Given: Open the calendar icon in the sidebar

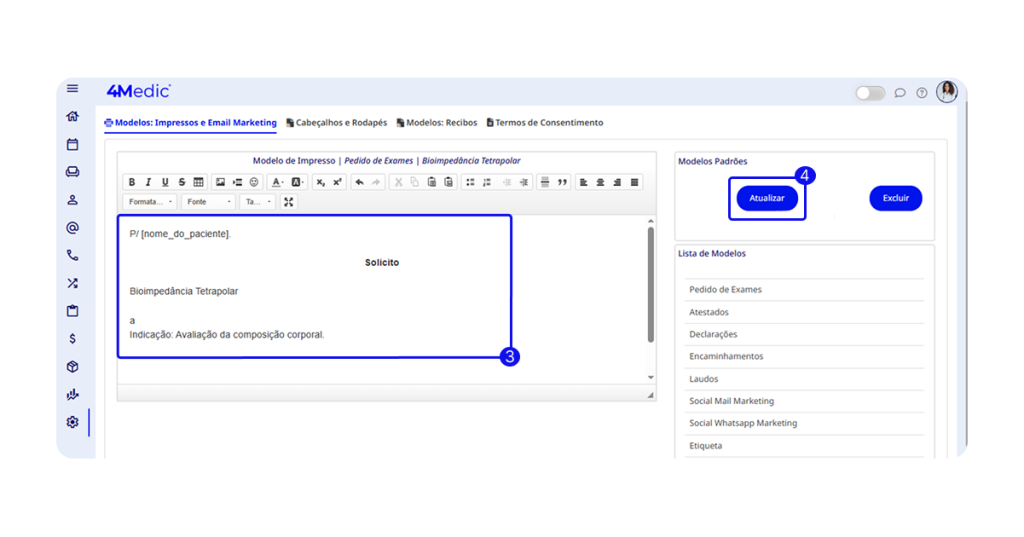Looking at the screenshot, I should 72,144.
